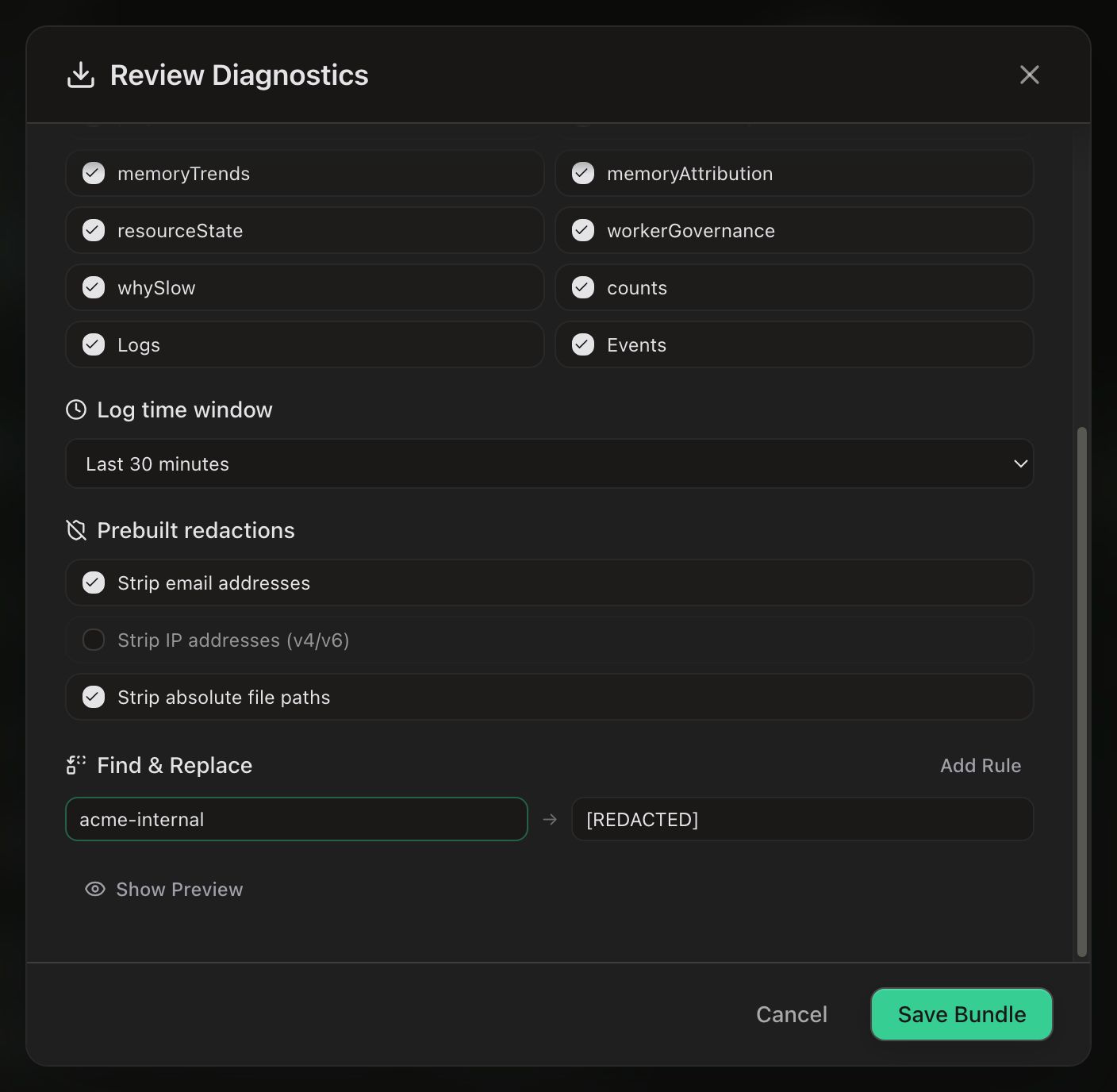Viewport: 1117px width, 1092px height.
Task: Click the arrow between find and replace fields
Action: click(x=550, y=819)
